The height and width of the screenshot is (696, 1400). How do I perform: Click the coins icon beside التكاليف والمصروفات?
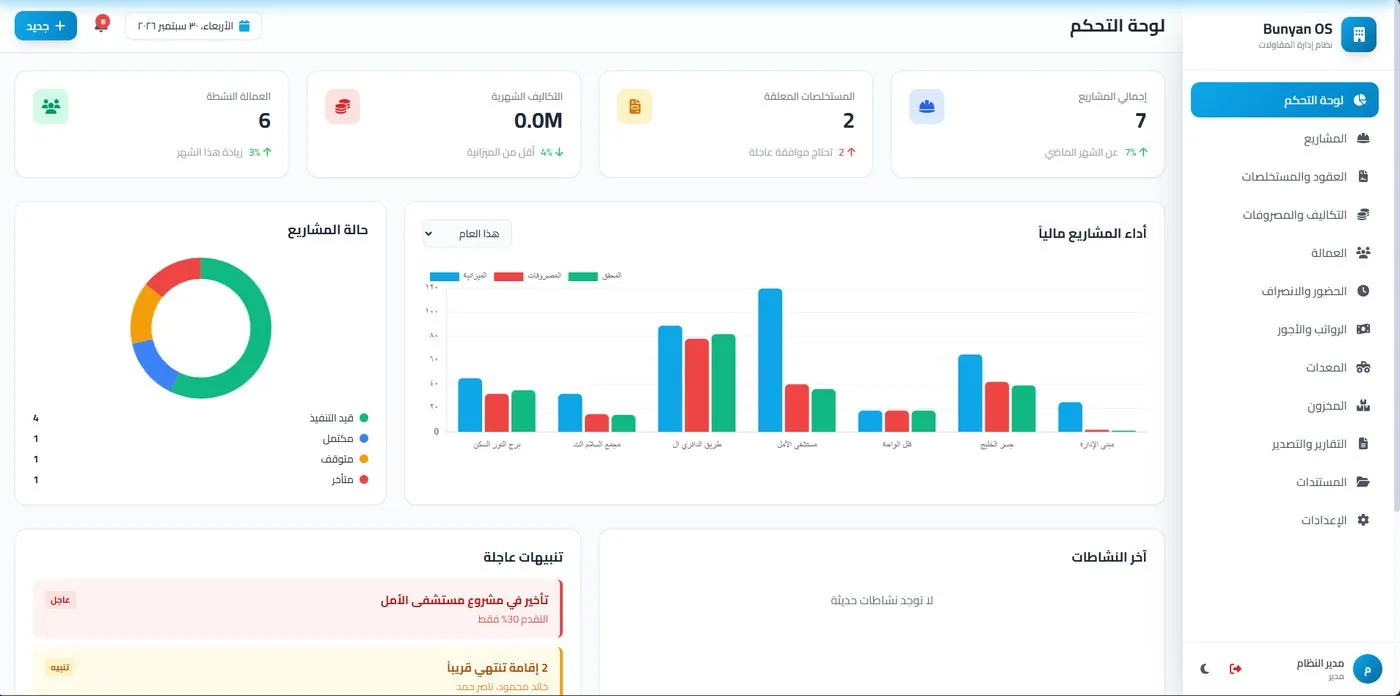1362,215
